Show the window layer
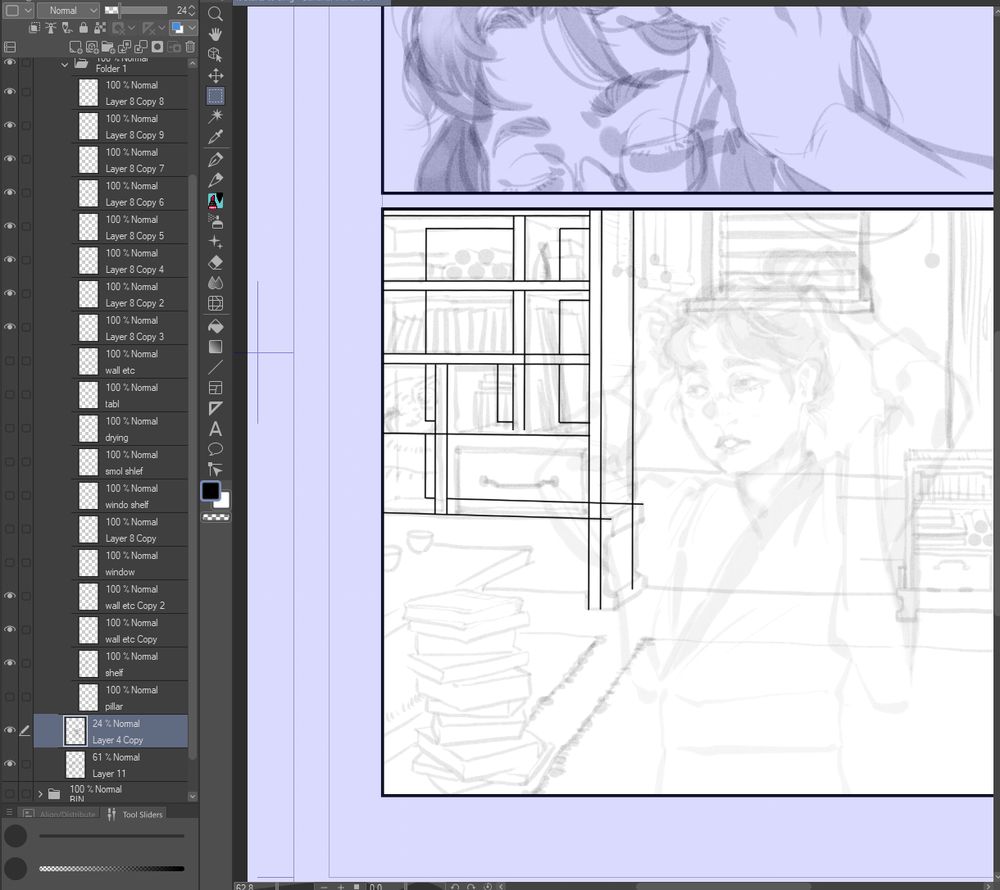The image size is (1000, 890). [10, 562]
